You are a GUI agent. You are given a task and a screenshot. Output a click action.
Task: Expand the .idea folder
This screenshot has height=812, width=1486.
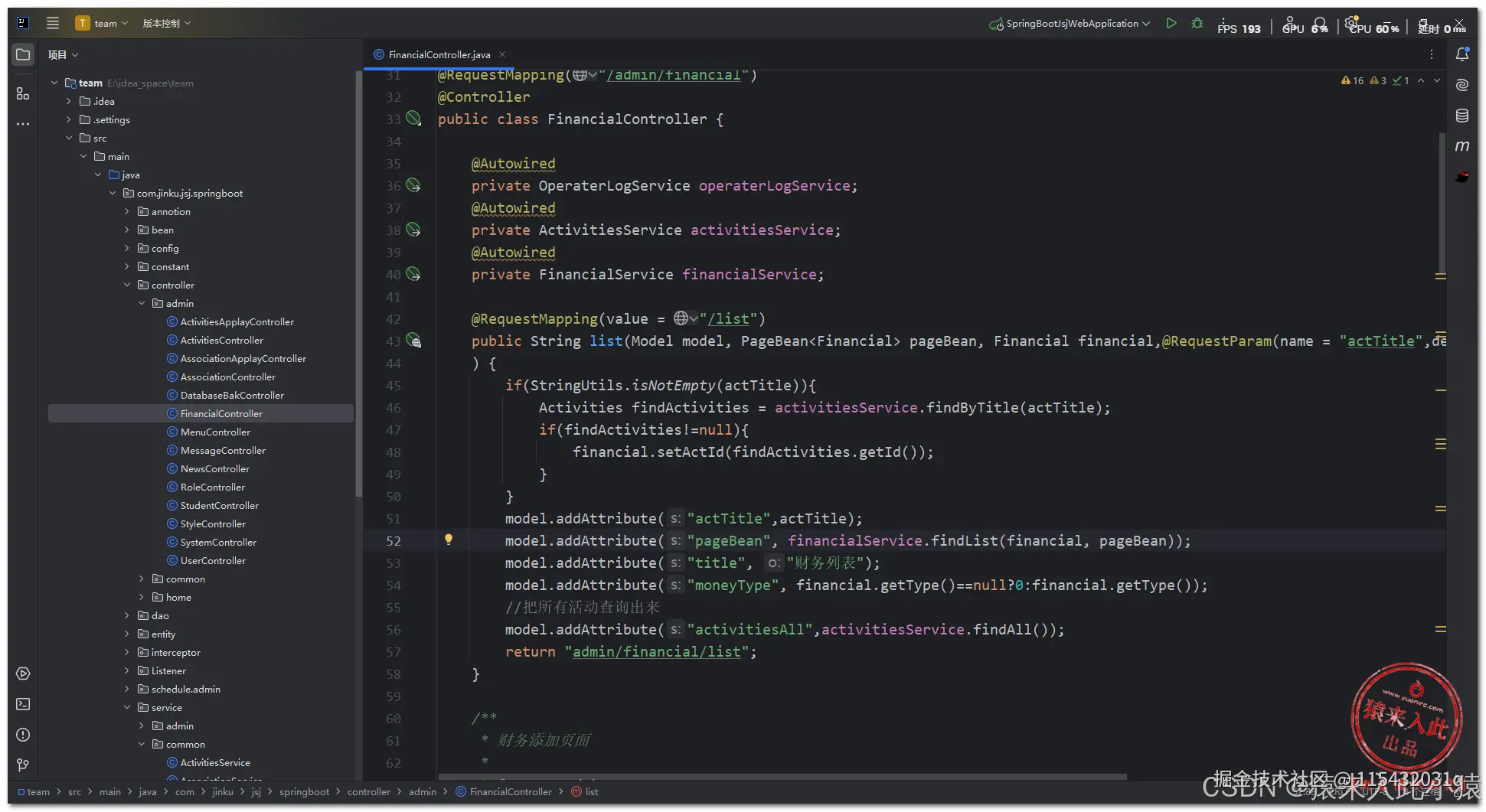click(x=69, y=101)
